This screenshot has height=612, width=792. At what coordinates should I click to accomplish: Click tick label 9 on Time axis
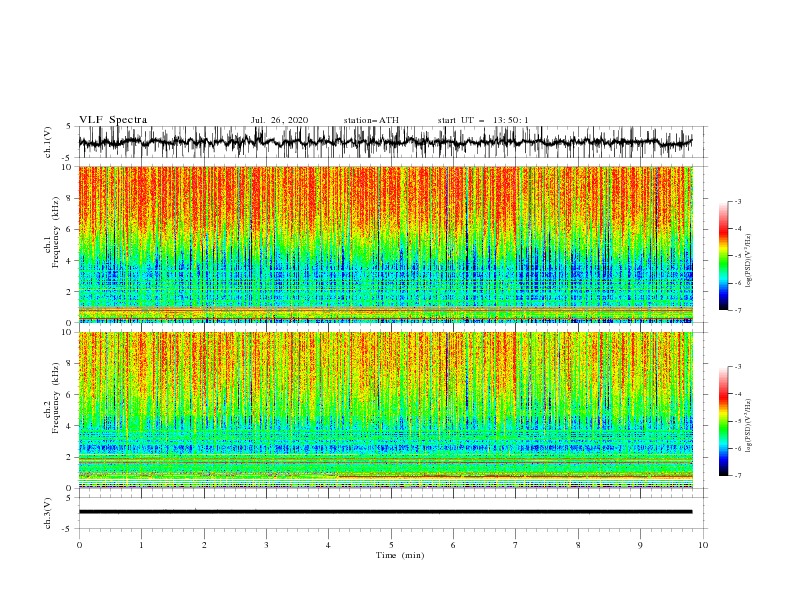coord(640,545)
